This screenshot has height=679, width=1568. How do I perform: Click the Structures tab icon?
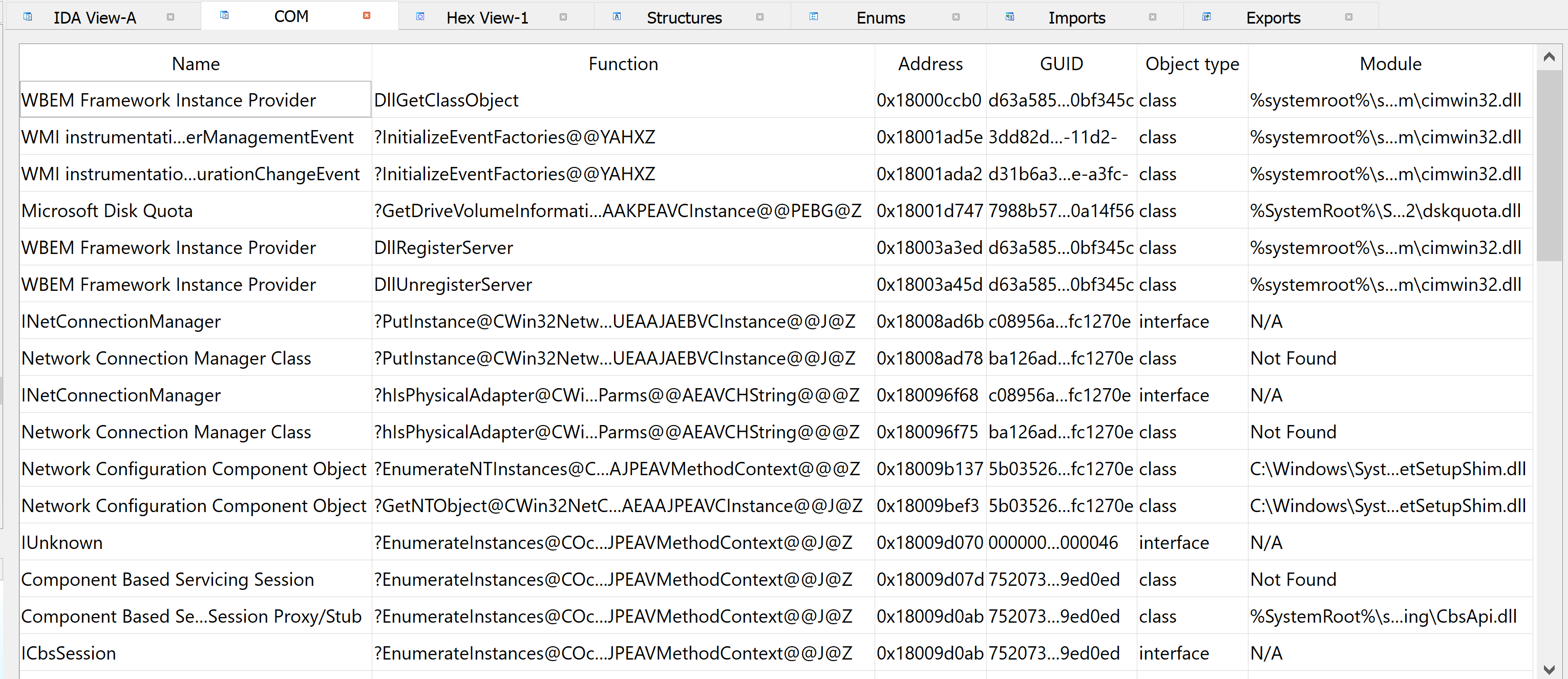(617, 17)
